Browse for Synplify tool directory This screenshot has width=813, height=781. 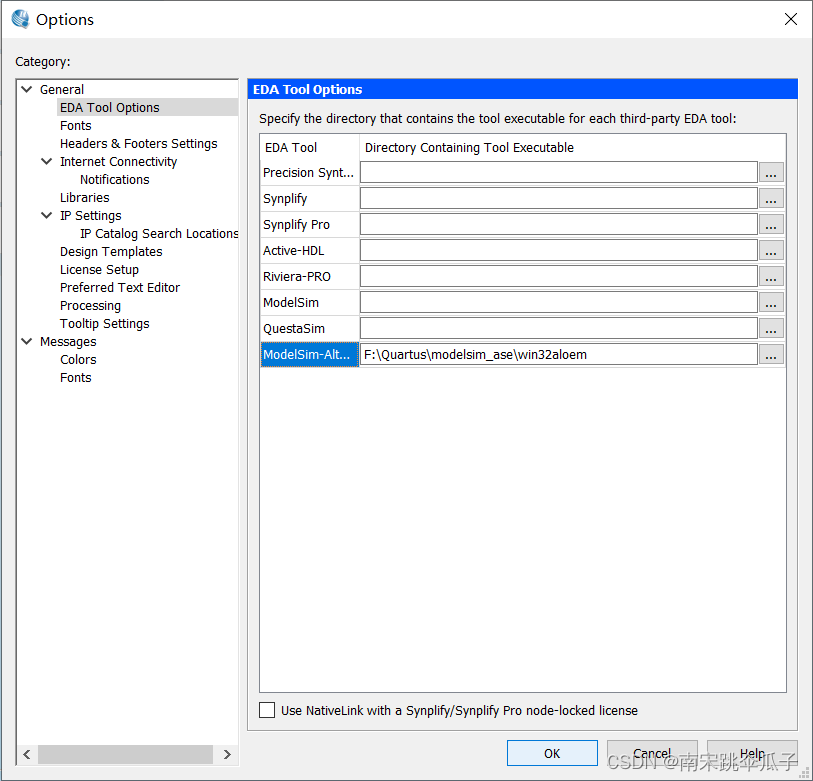(x=771, y=198)
